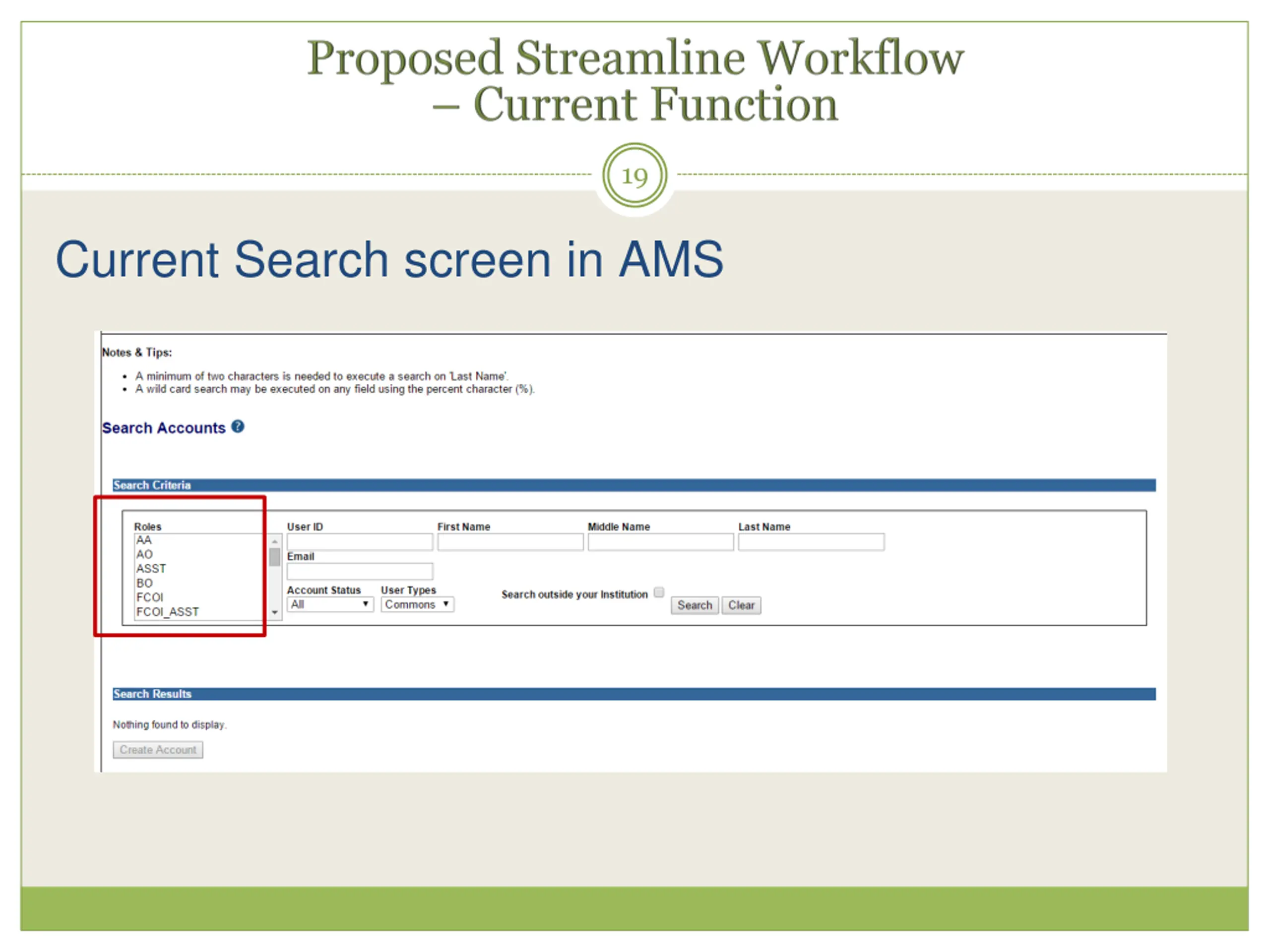Click the Roles list scroll-down arrow
1270x952 pixels.
pyautogui.click(x=275, y=613)
